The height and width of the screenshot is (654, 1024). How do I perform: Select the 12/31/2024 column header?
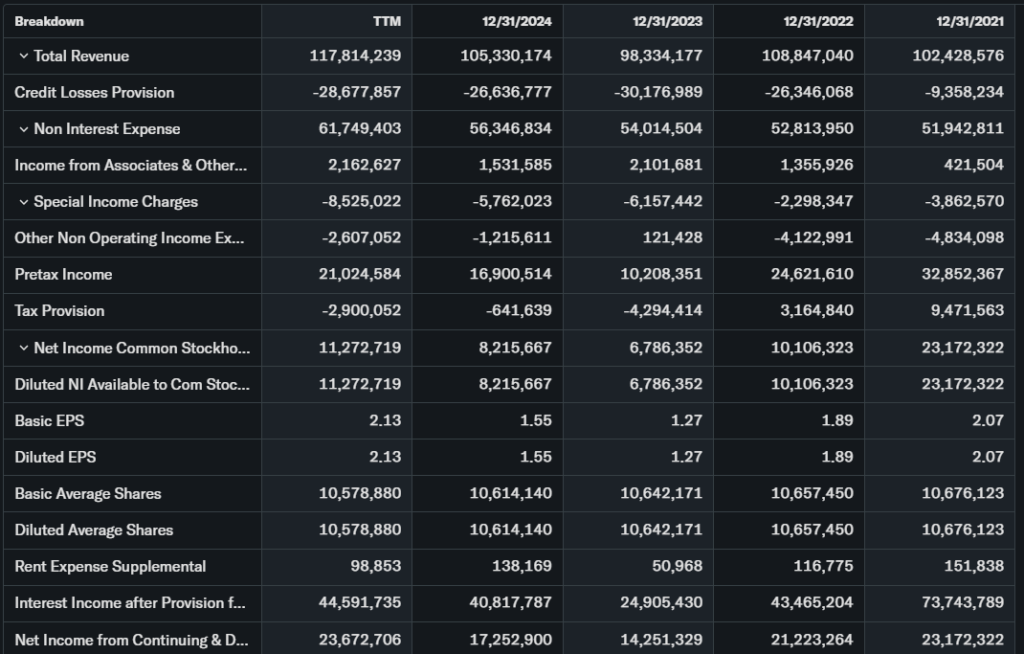[515, 21]
